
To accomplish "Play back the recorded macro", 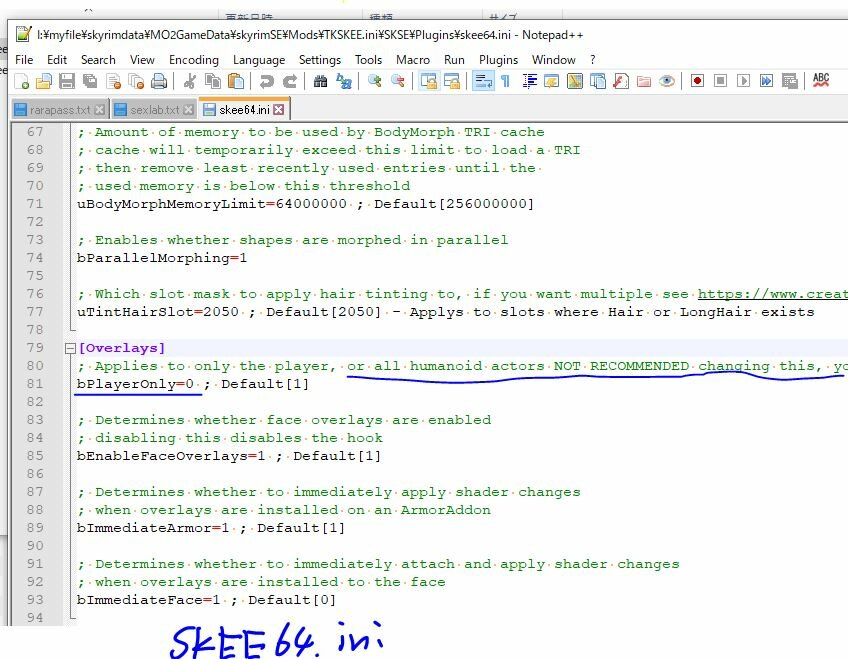I will (x=744, y=81).
